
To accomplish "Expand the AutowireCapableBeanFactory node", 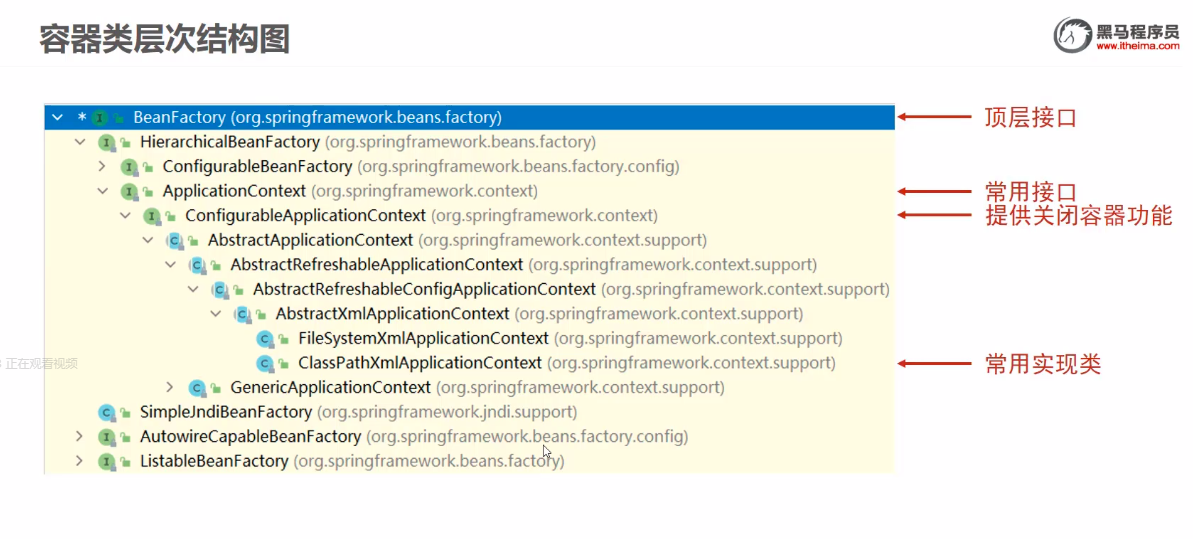I will pyautogui.click(x=80, y=436).
